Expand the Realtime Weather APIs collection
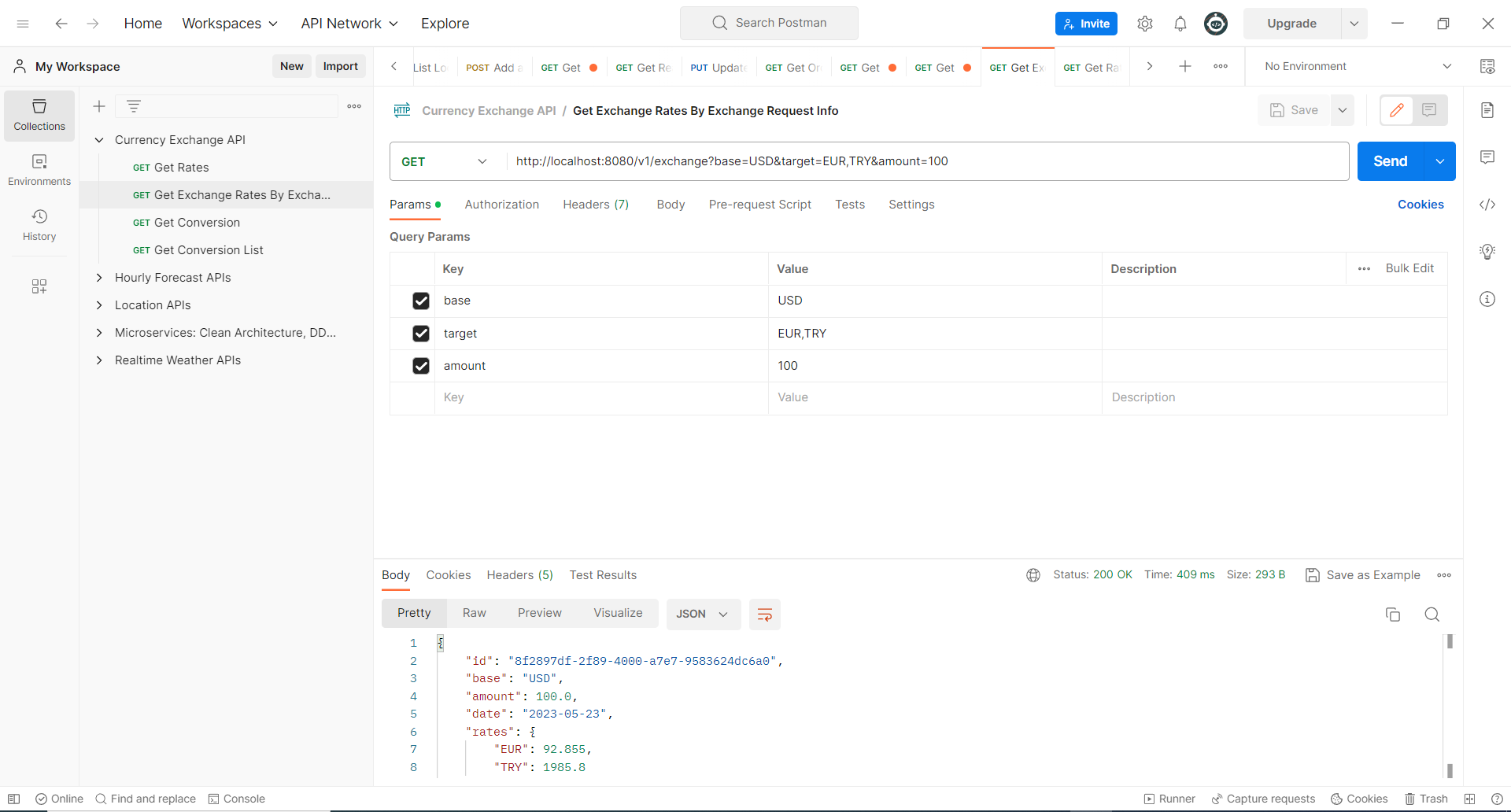Viewport: 1511px width, 812px height. point(99,360)
